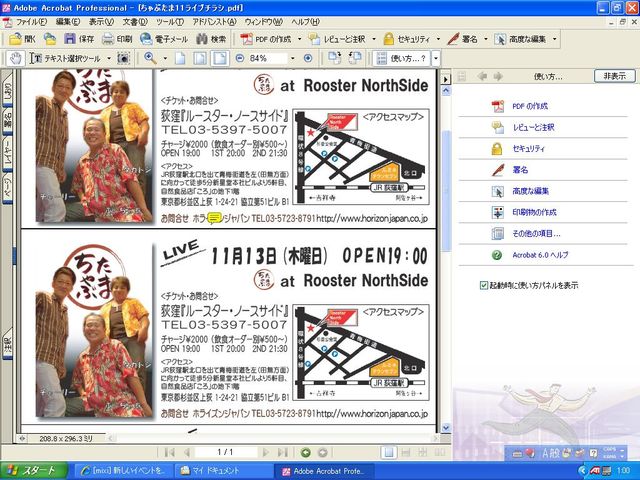Viewport: 640px width, 480px height.
Task: Go to next view gray button
Action: click(322, 452)
